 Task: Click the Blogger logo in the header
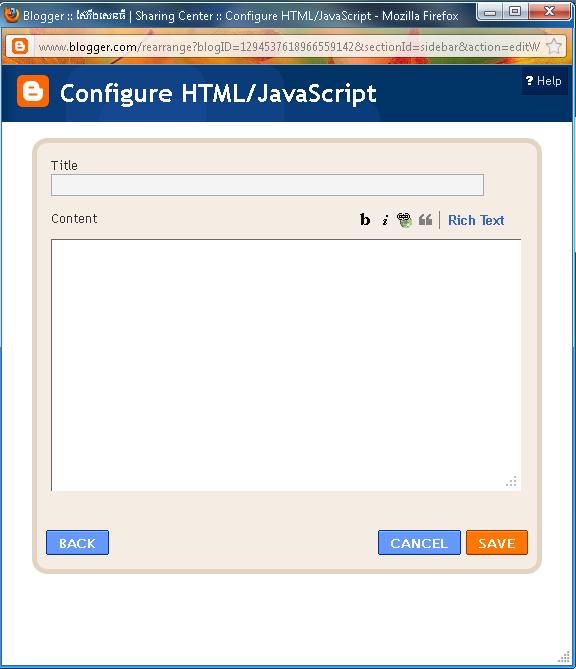(33, 91)
